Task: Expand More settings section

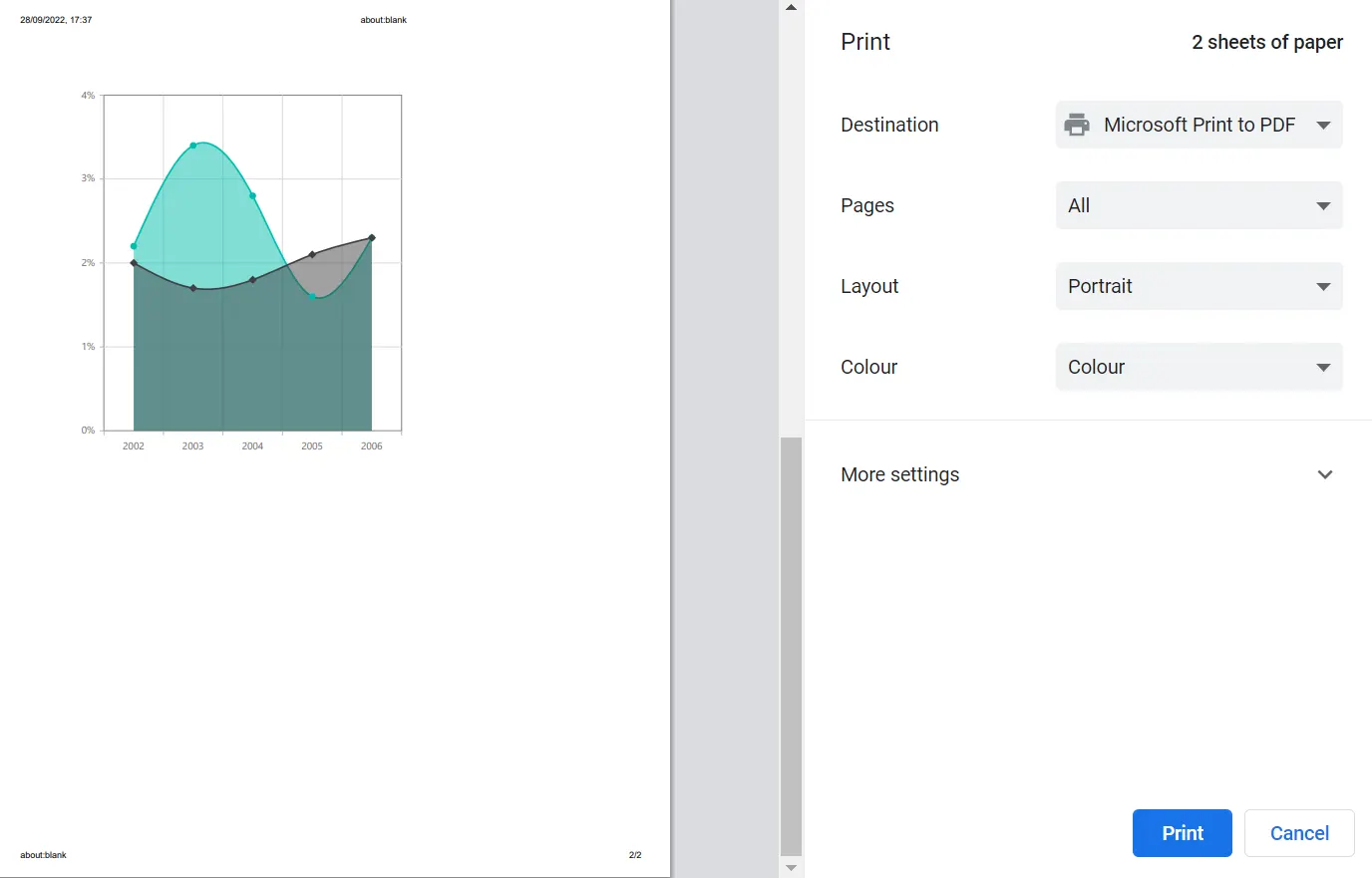Action: pos(1088,474)
